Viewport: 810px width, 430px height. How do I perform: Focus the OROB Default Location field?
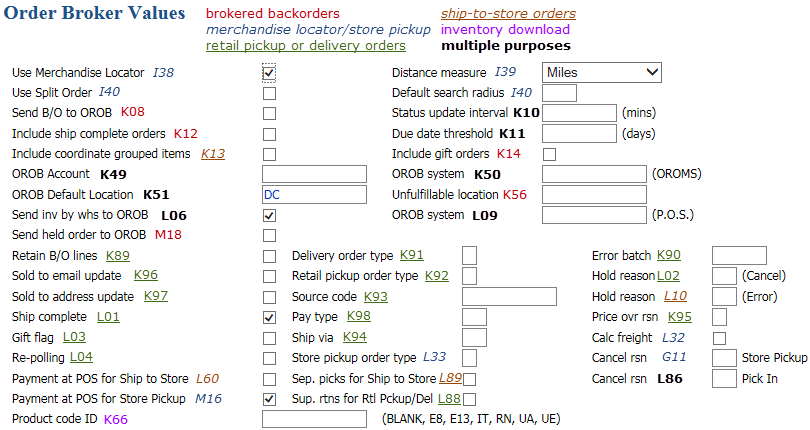[314, 195]
